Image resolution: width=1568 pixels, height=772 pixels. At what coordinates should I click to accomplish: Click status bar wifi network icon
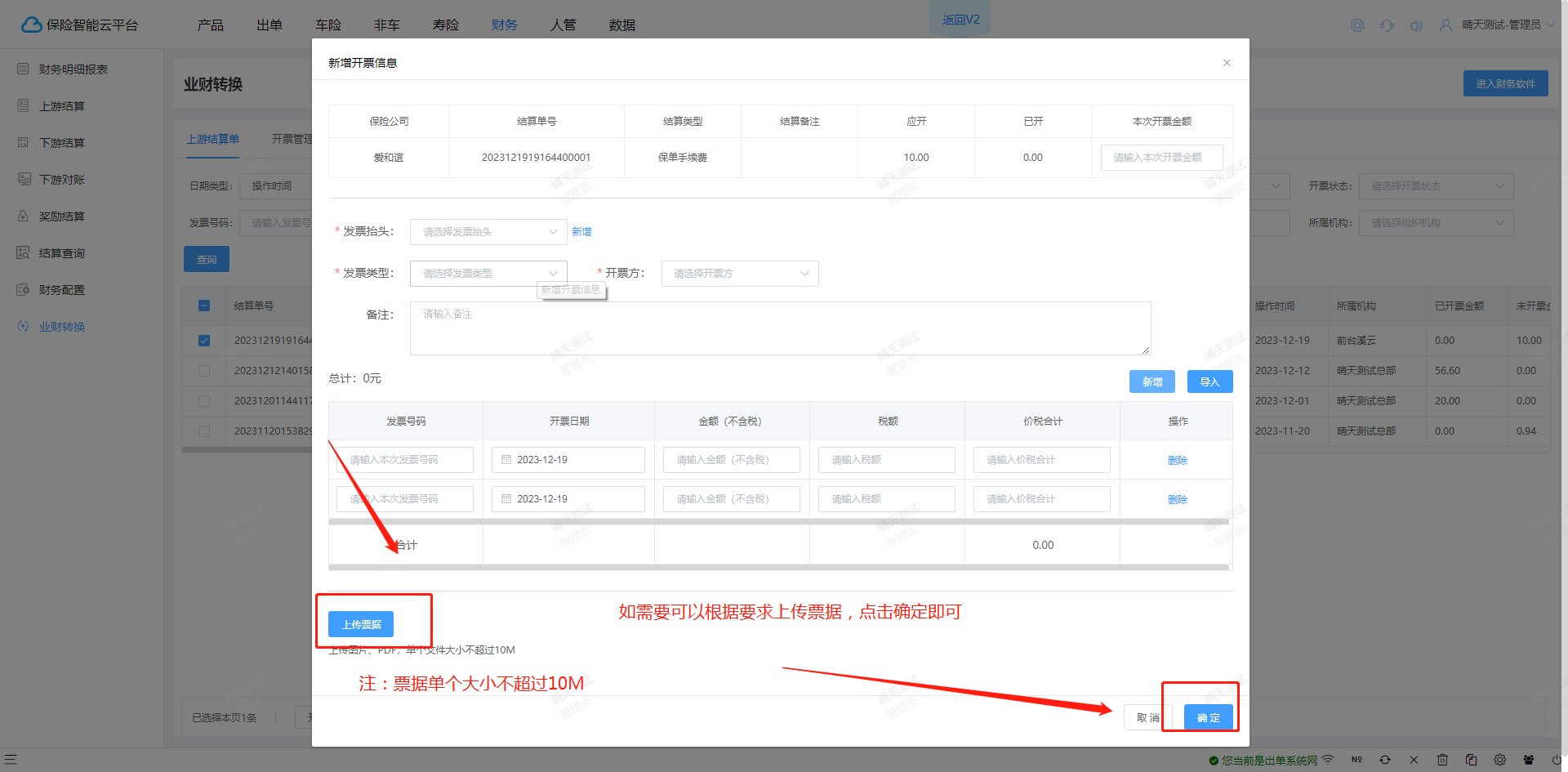pos(1328,760)
